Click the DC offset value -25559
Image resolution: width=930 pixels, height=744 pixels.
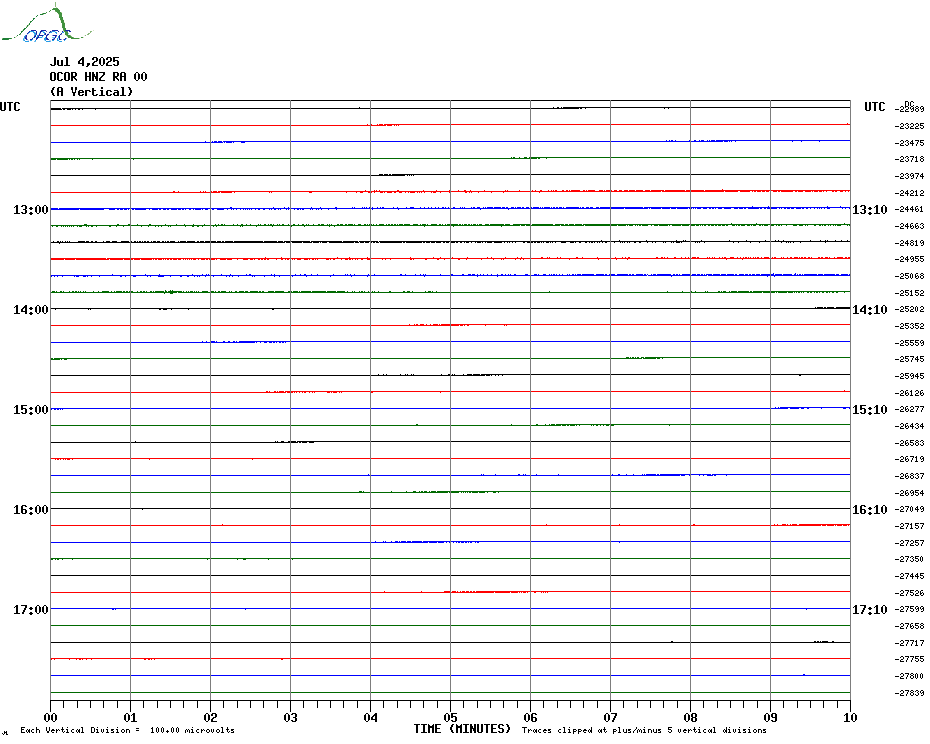[909, 343]
